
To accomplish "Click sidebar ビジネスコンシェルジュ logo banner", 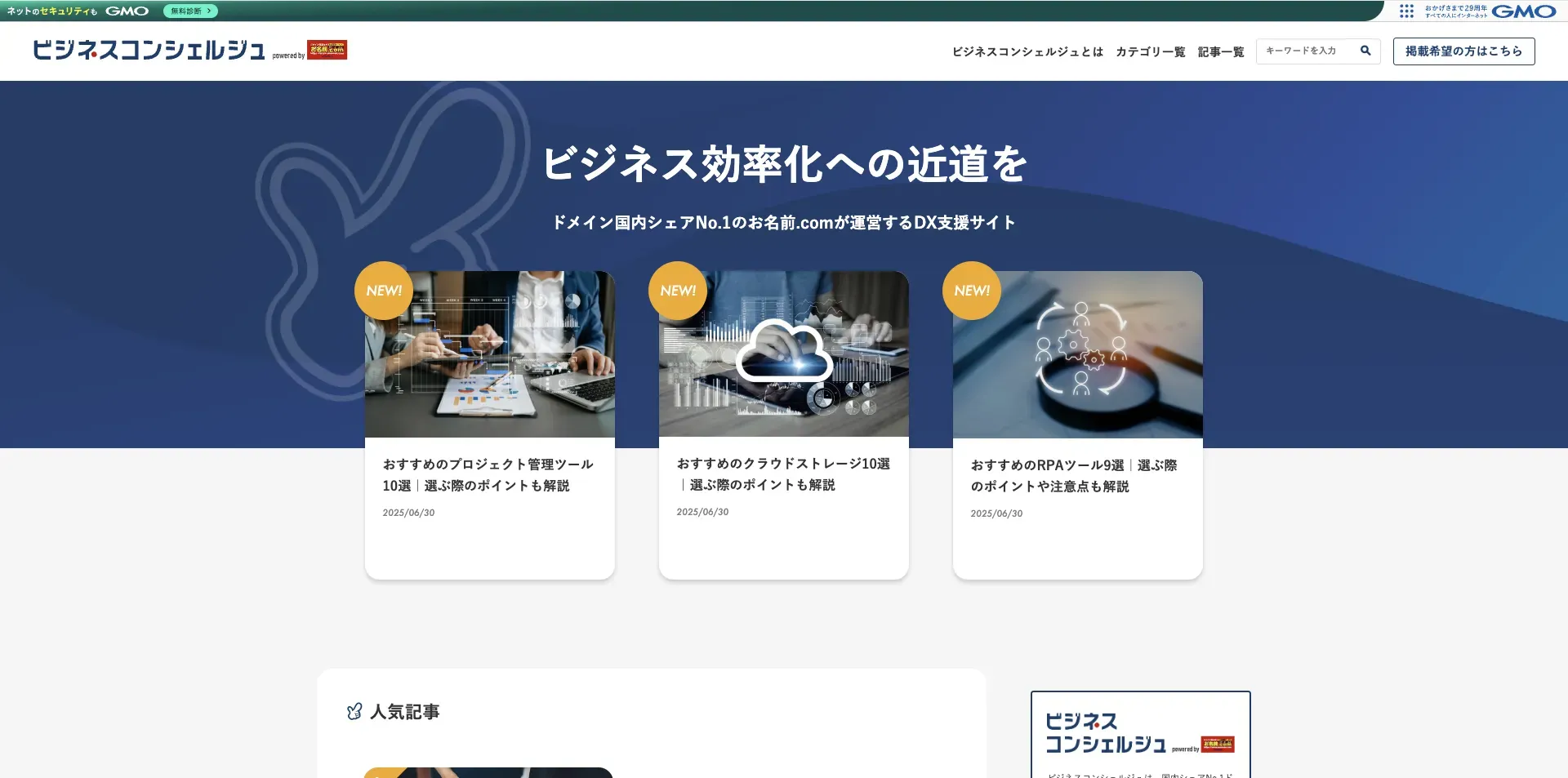I will (1140, 733).
